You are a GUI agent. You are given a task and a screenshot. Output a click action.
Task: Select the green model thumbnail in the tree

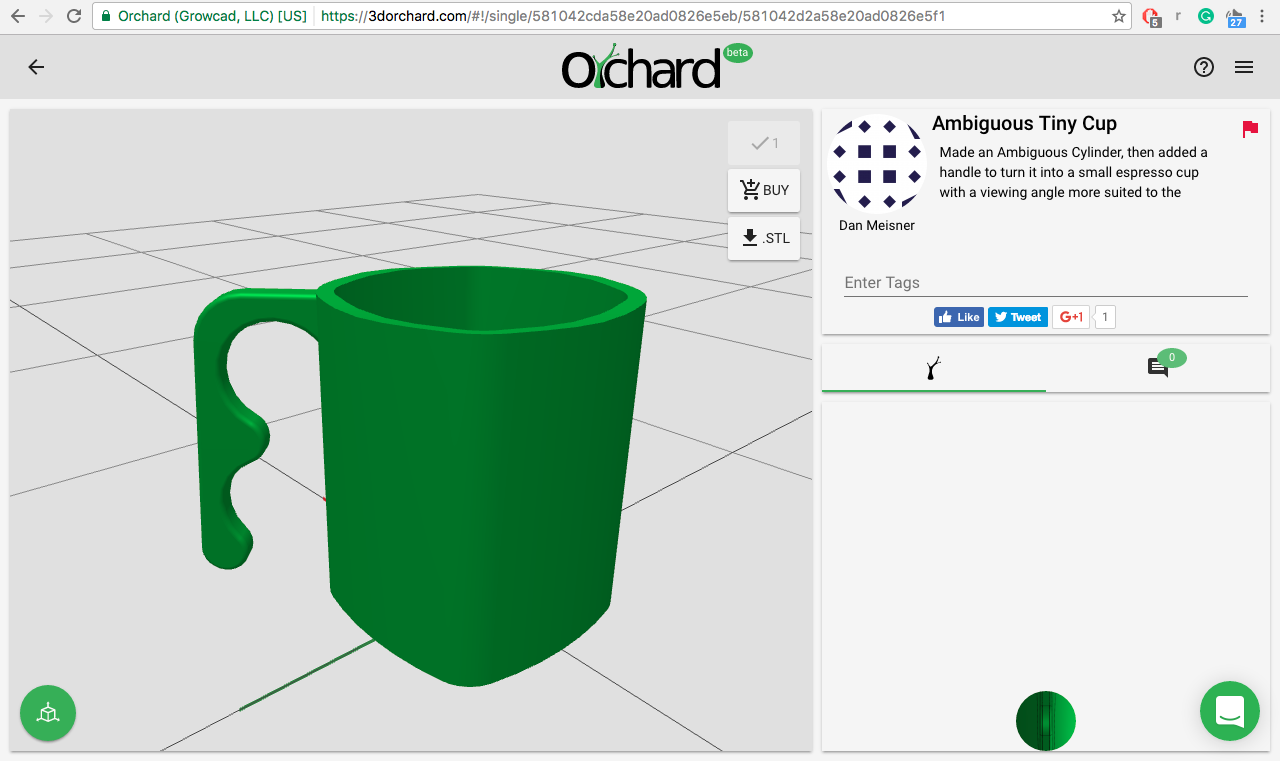click(x=1046, y=720)
